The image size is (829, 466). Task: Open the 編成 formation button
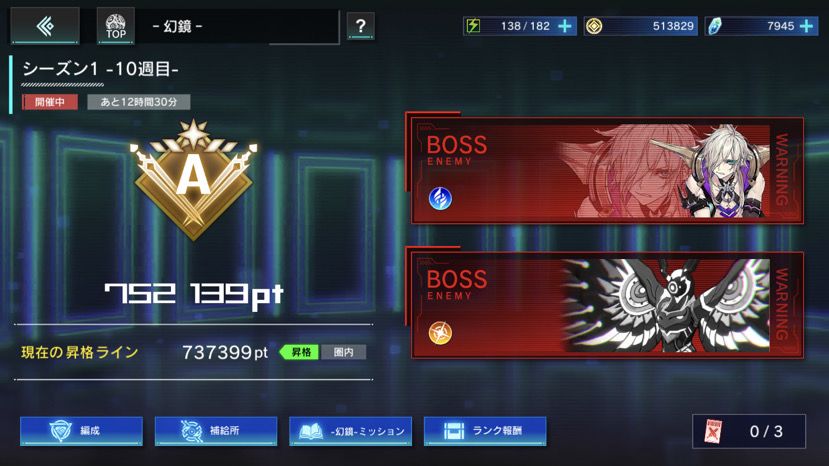tap(81, 431)
